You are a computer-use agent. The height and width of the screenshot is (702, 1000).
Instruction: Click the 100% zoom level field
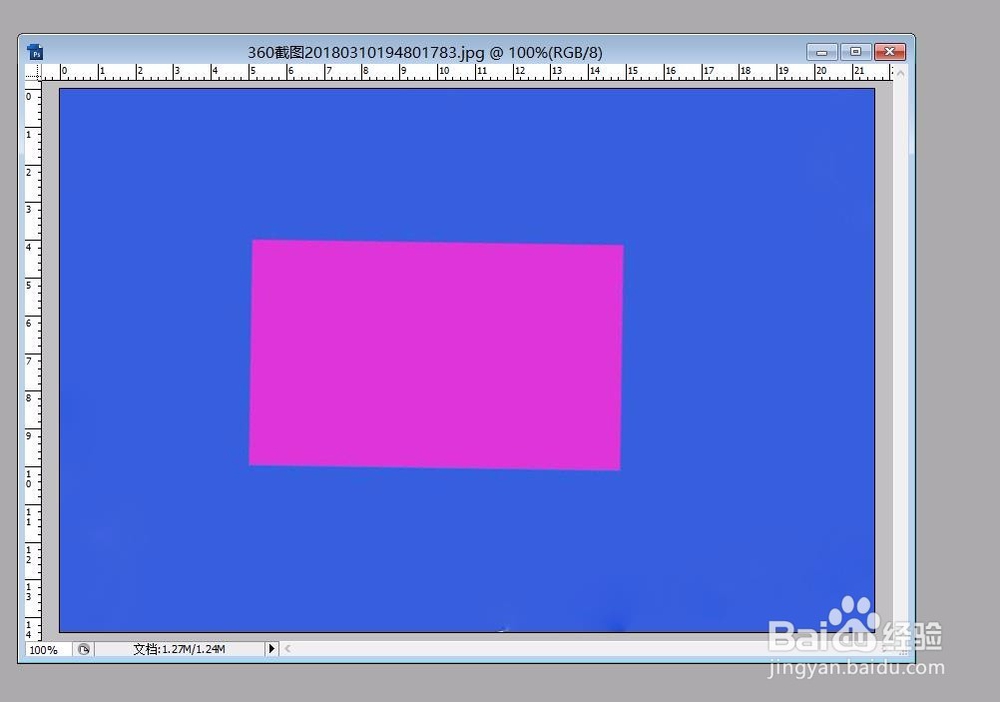pyautogui.click(x=48, y=650)
